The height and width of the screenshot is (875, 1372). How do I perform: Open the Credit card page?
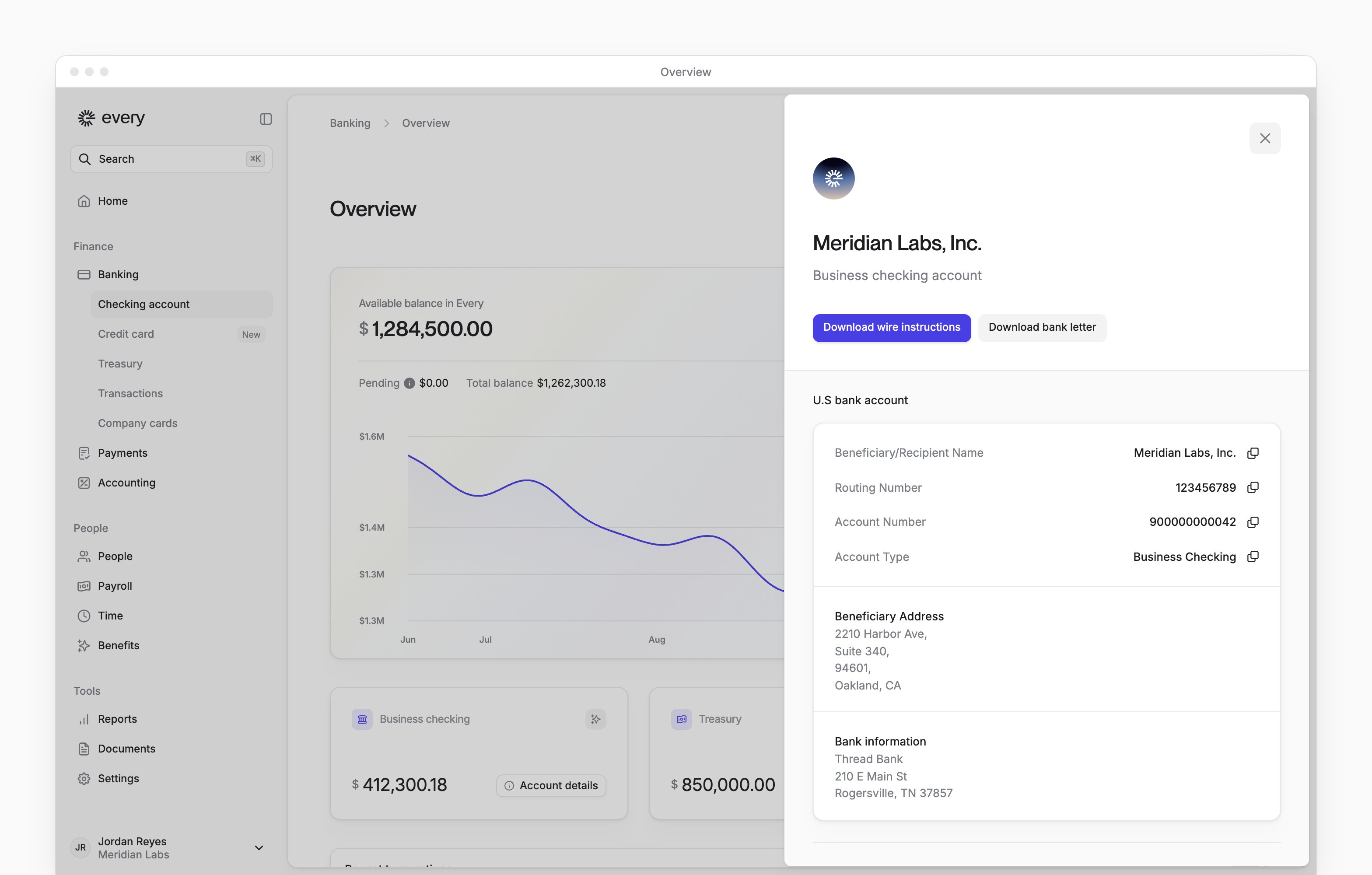(x=181, y=334)
